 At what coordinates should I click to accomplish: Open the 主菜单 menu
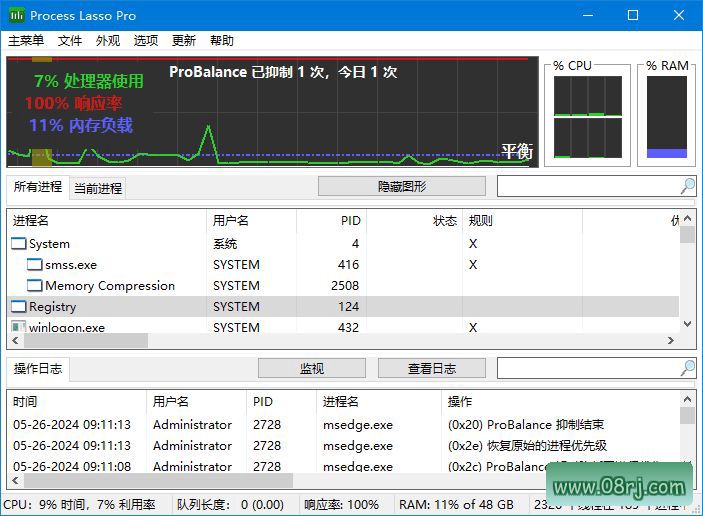tap(26, 41)
